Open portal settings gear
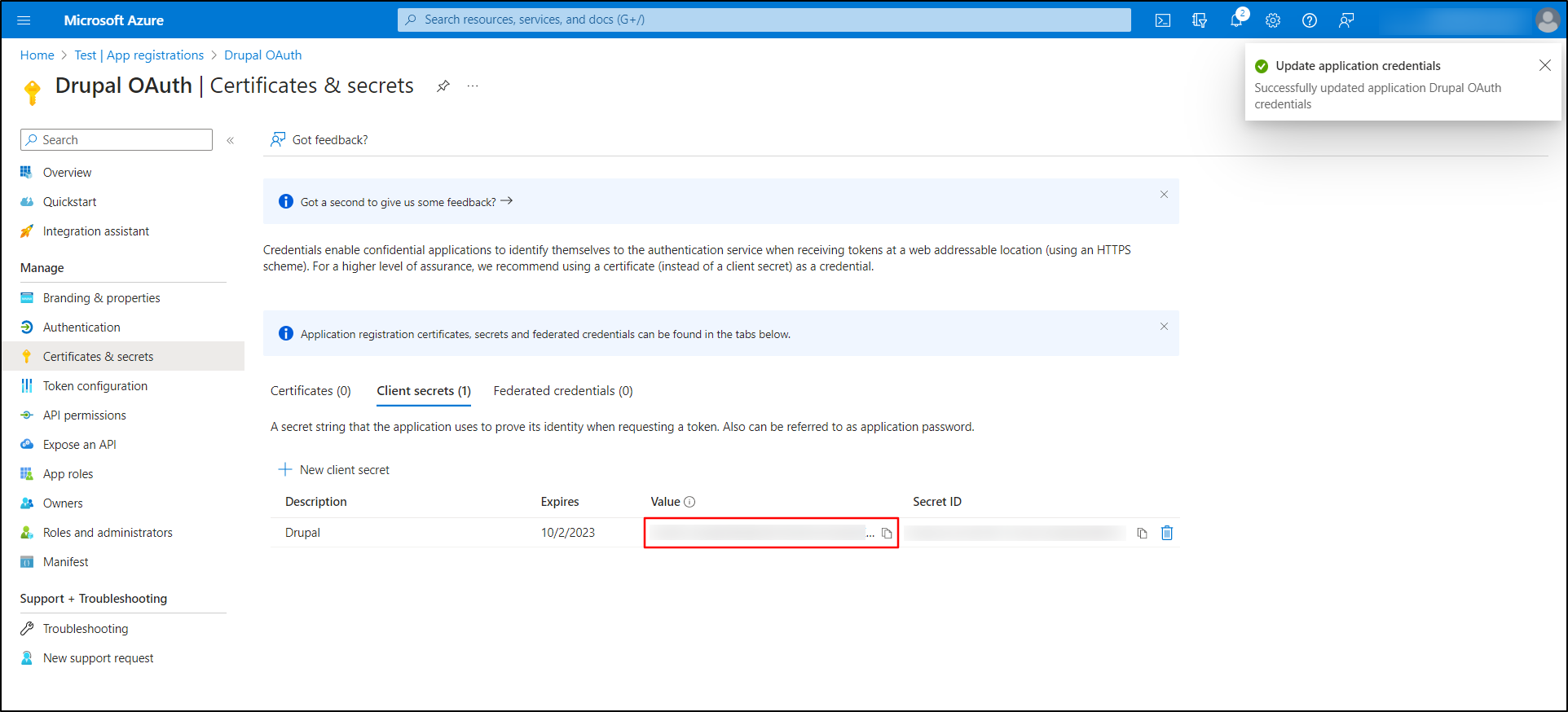This screenshot has width=1568, height=712. (1273, 20)
